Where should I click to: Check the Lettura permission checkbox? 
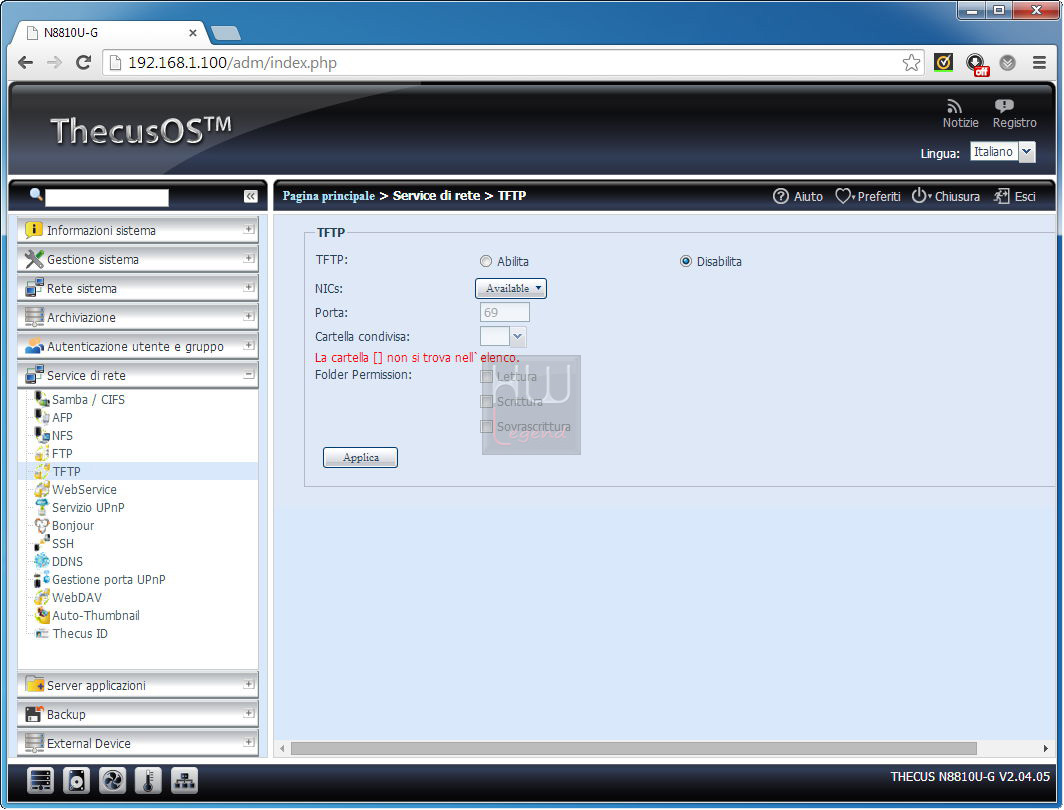point(487,377)
